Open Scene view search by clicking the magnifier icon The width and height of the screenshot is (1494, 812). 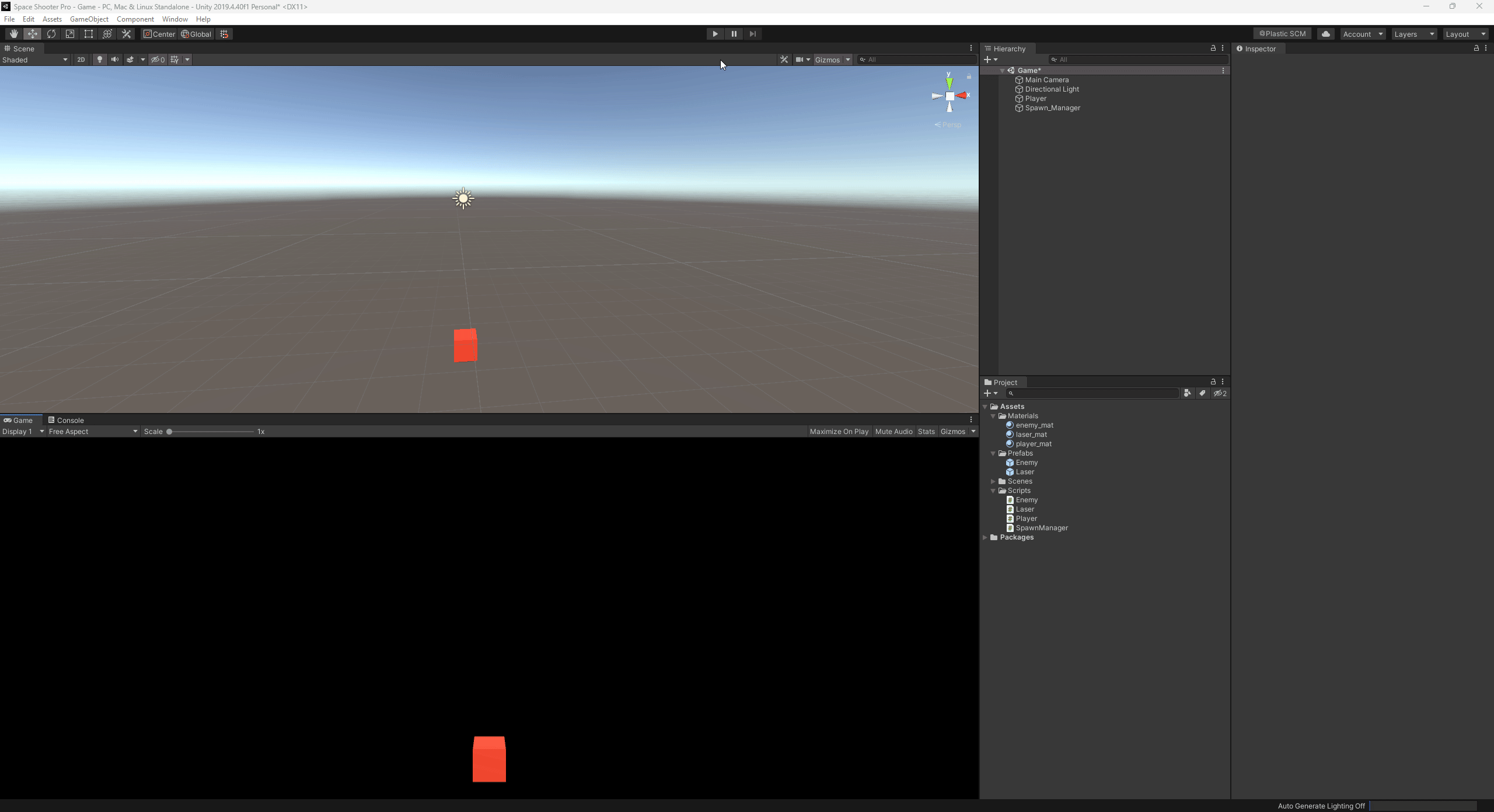click(863, 60)
